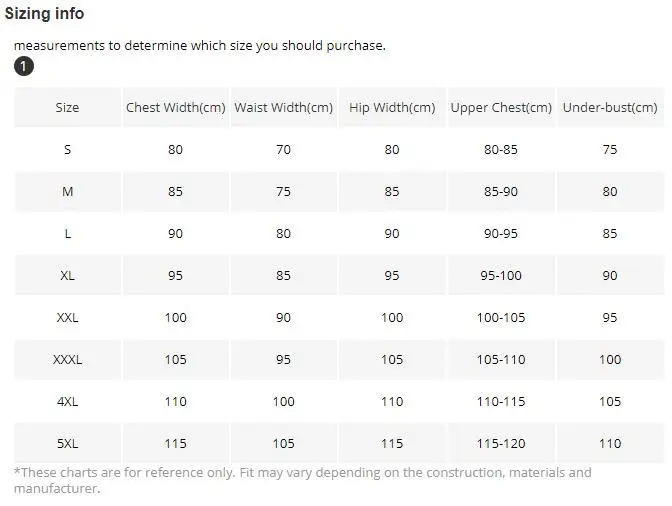672x506 pixels.
Task: Click the numbered circle icon 1
Action: pyautogui.click(x=24, y=66)
